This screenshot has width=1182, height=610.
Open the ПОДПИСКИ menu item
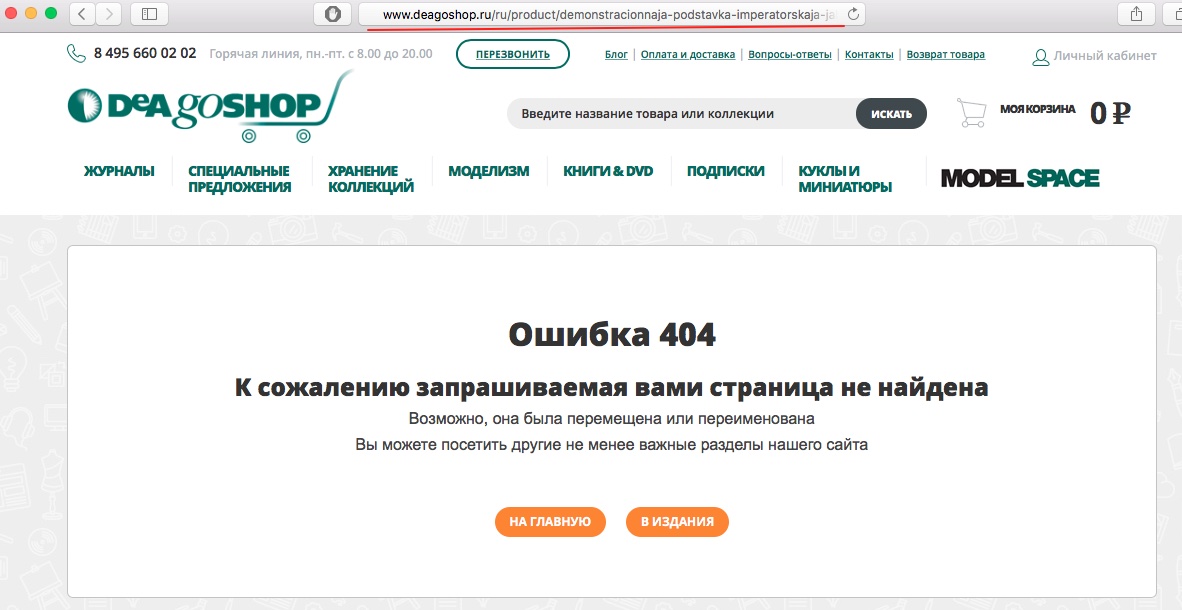[x=725, y=171]
